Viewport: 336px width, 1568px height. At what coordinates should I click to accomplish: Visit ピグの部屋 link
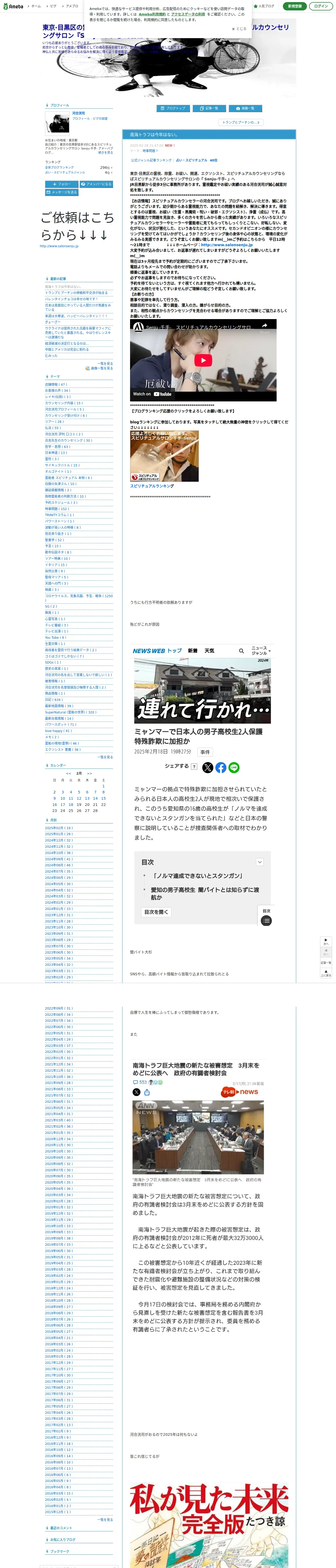pyautogui.click(x=100, y=119)
